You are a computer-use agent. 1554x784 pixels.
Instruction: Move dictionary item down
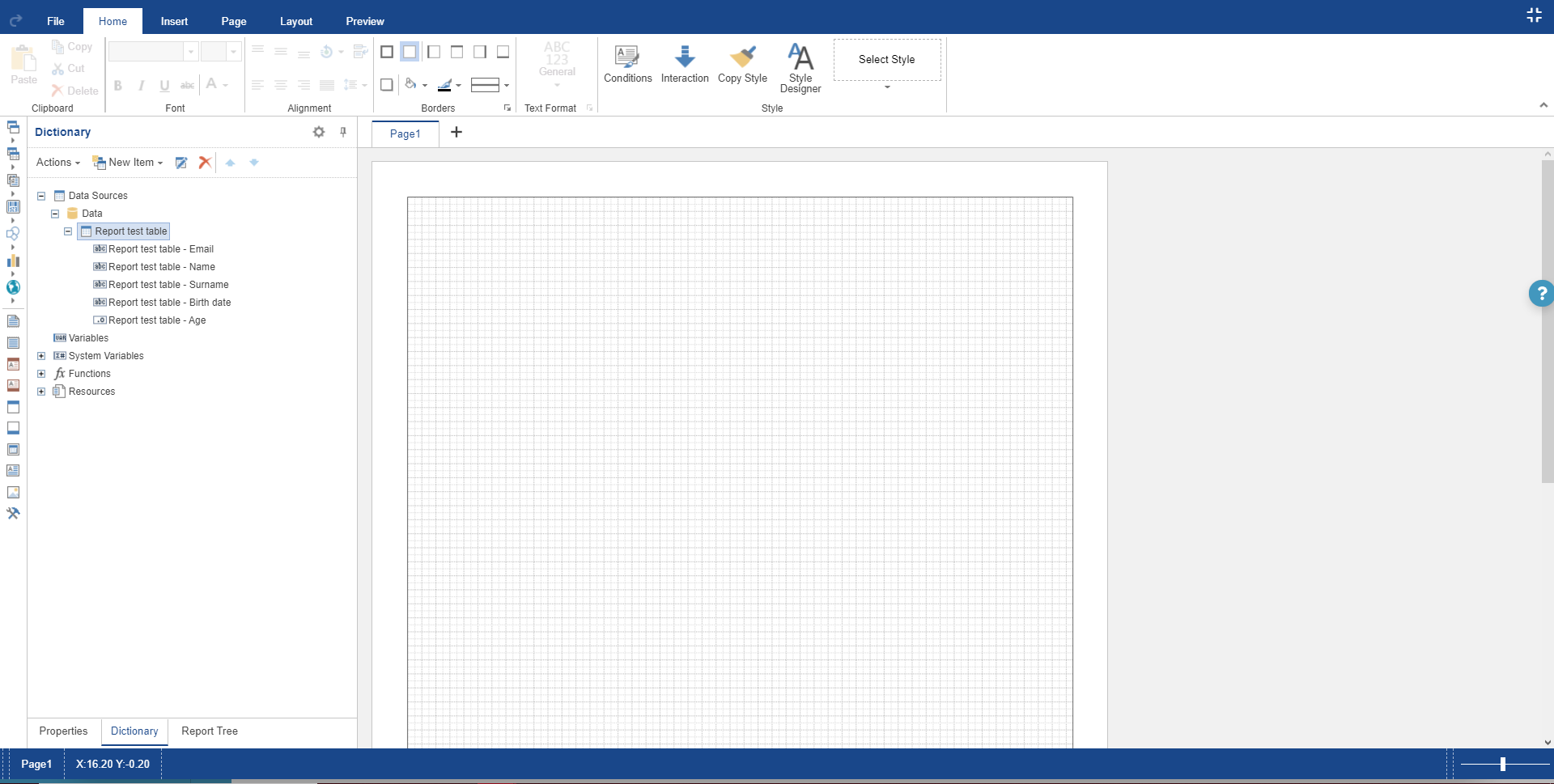tap(254, 163)
